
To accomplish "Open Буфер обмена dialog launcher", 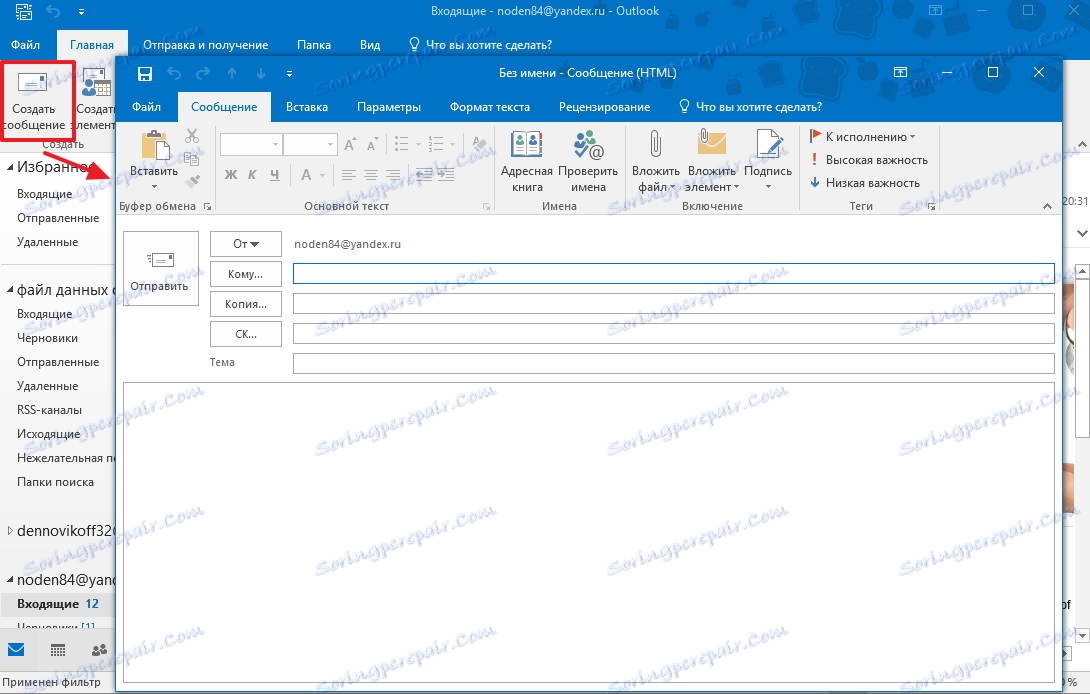I will tap(207, 207).
